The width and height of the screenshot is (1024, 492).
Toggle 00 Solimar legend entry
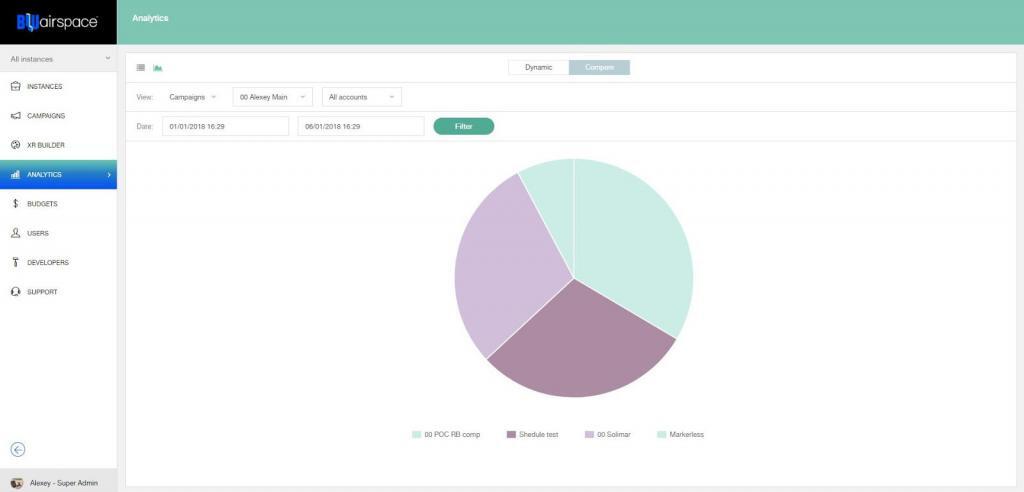point(609,434)
